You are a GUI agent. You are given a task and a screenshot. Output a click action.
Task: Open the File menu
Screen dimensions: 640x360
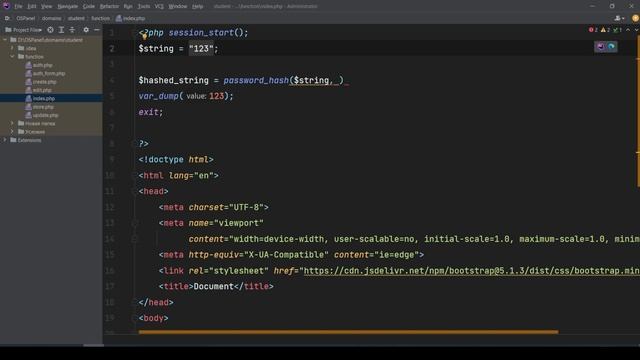coord(18,7)
